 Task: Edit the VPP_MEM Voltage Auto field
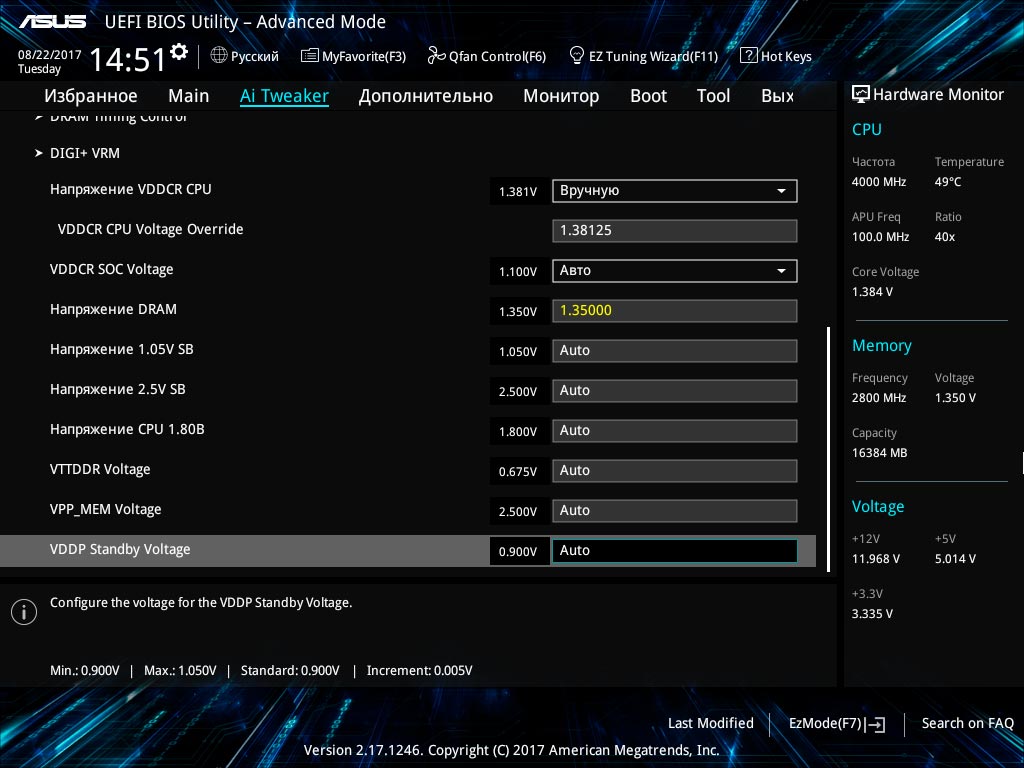(675, 511)
